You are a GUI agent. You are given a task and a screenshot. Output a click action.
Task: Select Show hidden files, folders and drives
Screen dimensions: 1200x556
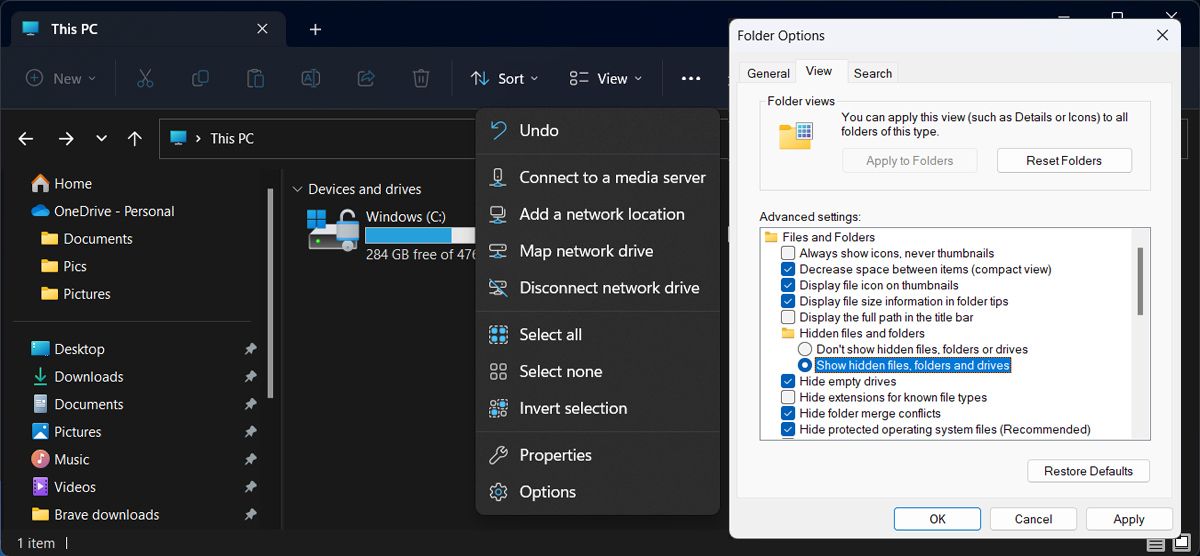point(805,365)
